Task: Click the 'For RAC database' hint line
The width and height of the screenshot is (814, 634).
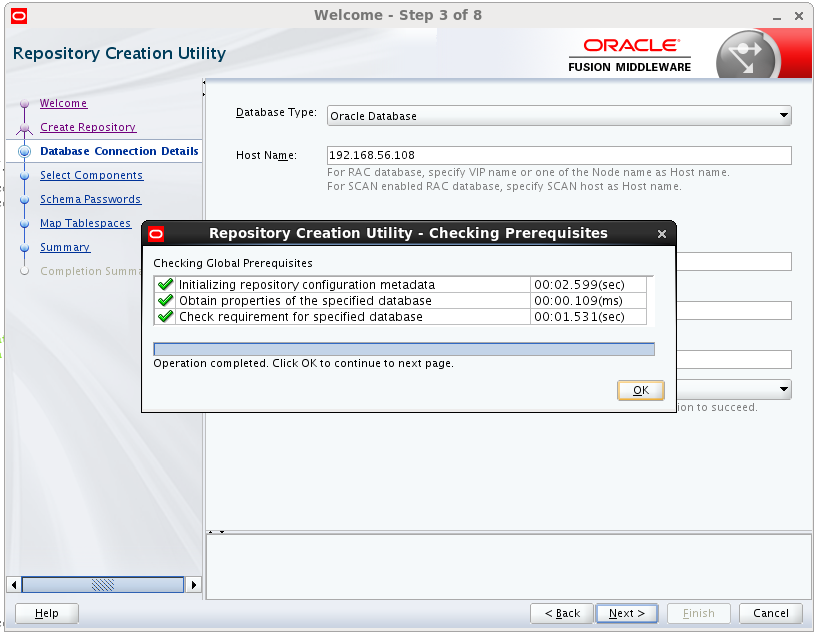Action: [528, 172]
